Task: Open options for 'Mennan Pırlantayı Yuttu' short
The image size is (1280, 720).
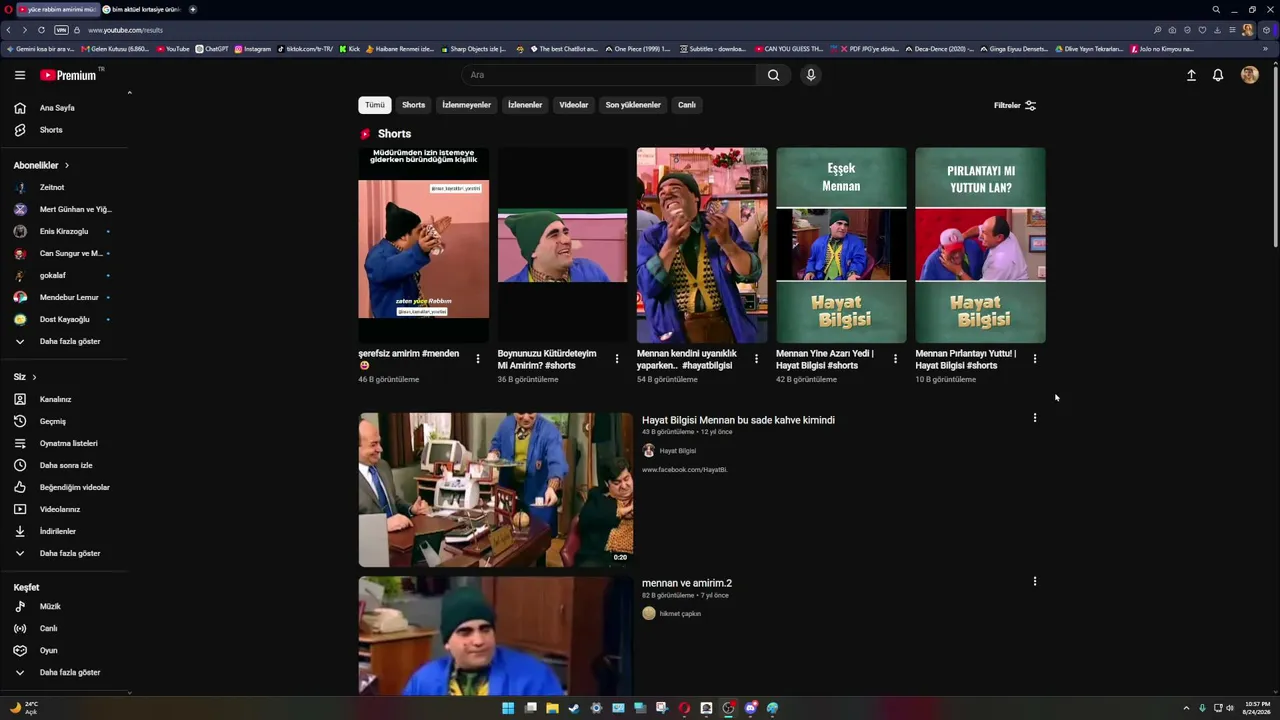Action: [x=1034, y=359]
